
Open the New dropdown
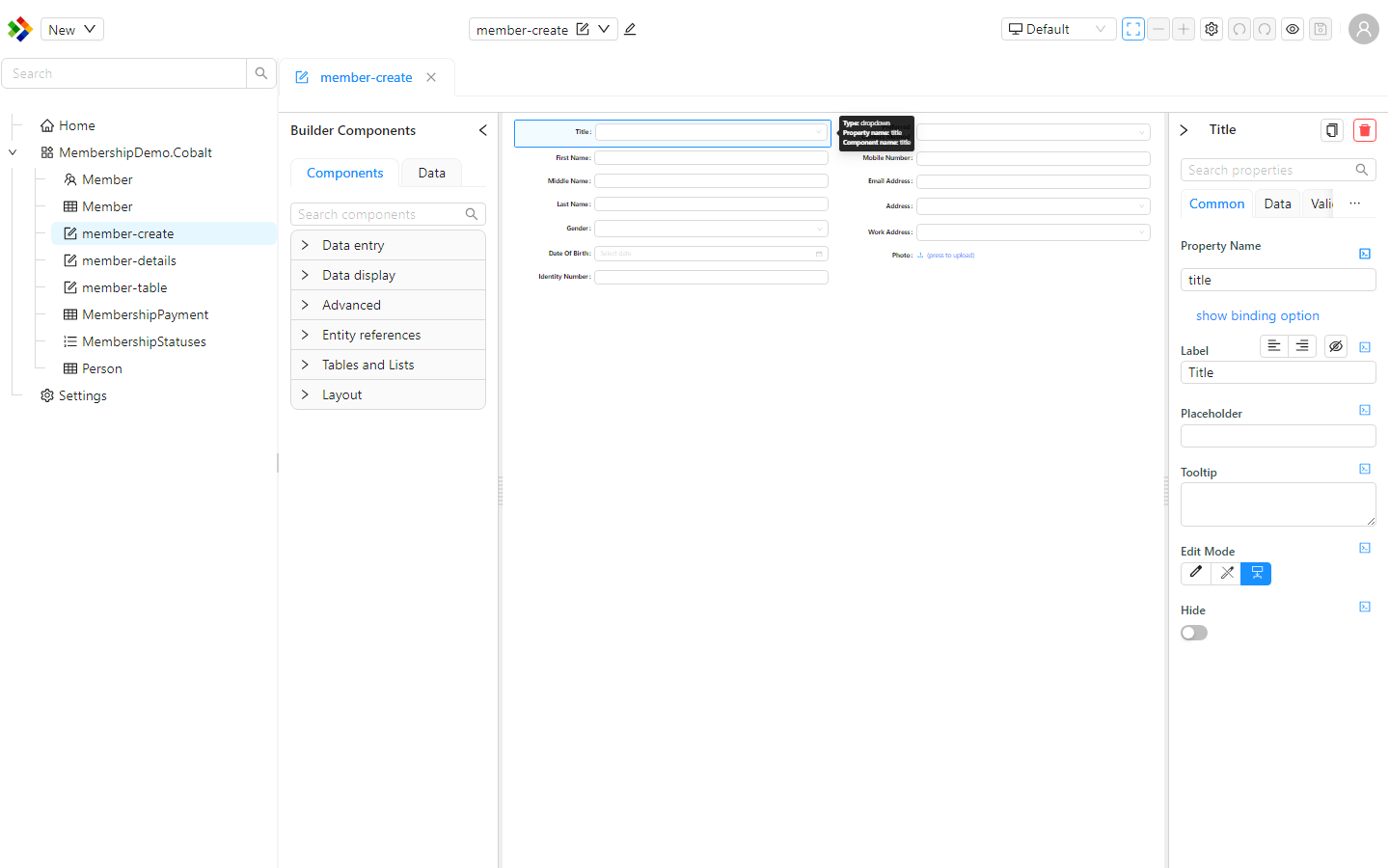(72, 29)
